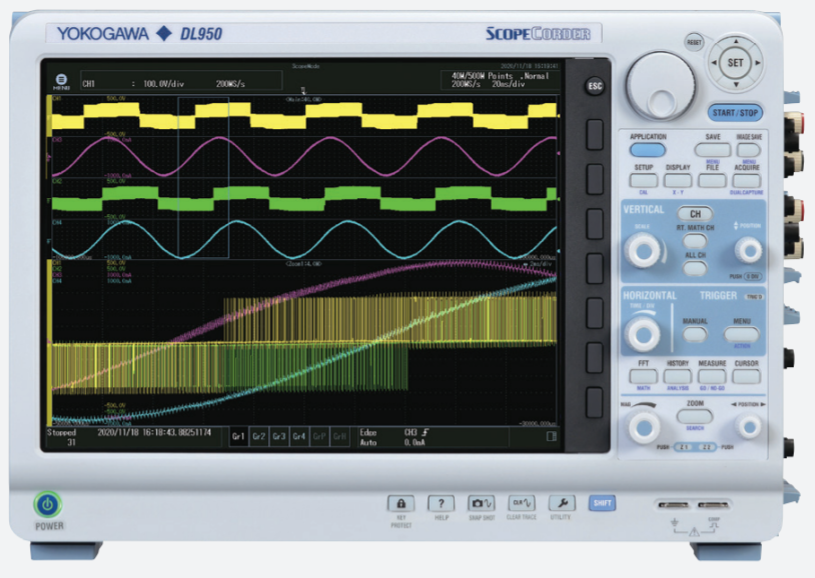
Task: Switch to the Gr4 group tab
Action: tap(298, 437)
